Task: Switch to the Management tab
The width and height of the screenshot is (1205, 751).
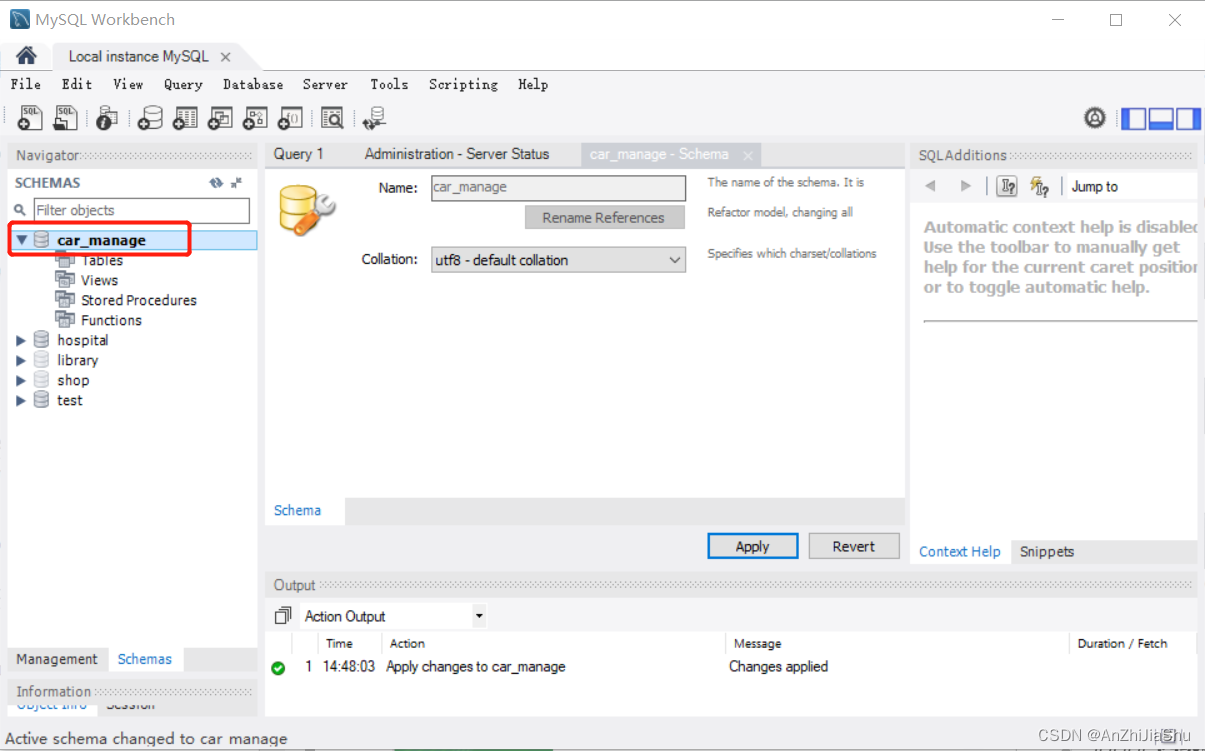Action: click(x=57, y=659)
